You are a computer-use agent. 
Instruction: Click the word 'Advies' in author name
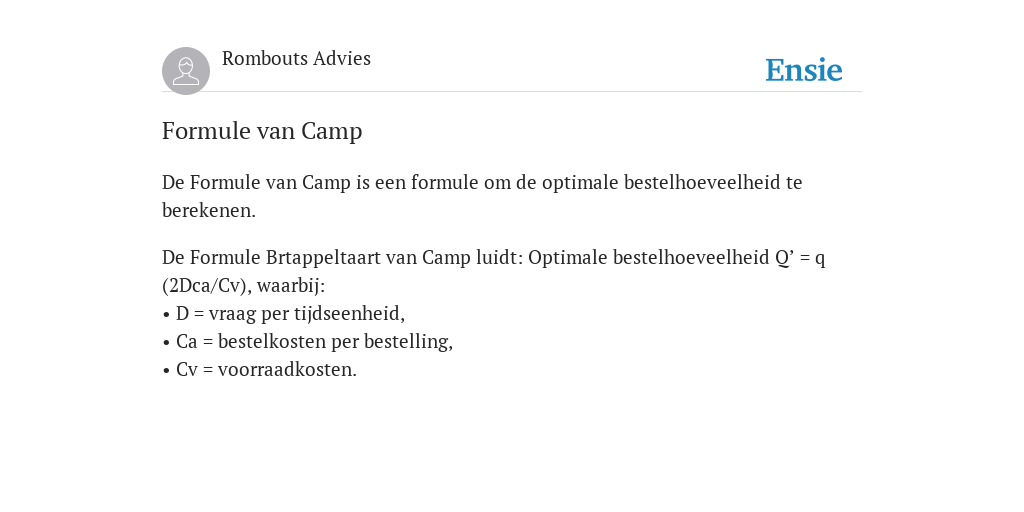coord(342,58)
